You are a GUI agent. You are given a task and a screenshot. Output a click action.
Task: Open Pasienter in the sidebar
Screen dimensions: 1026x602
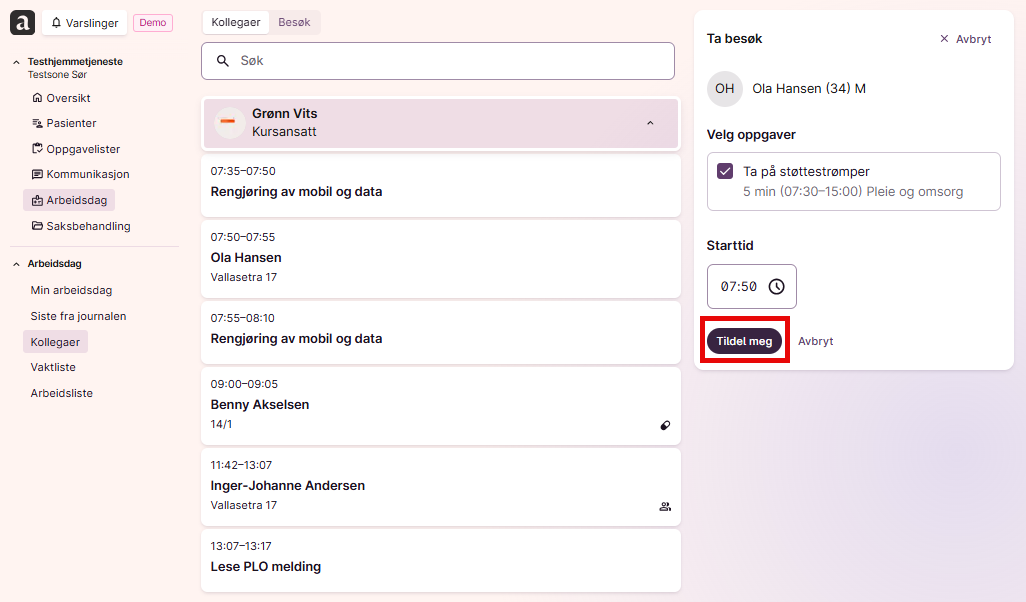click(x=64, y=123)
